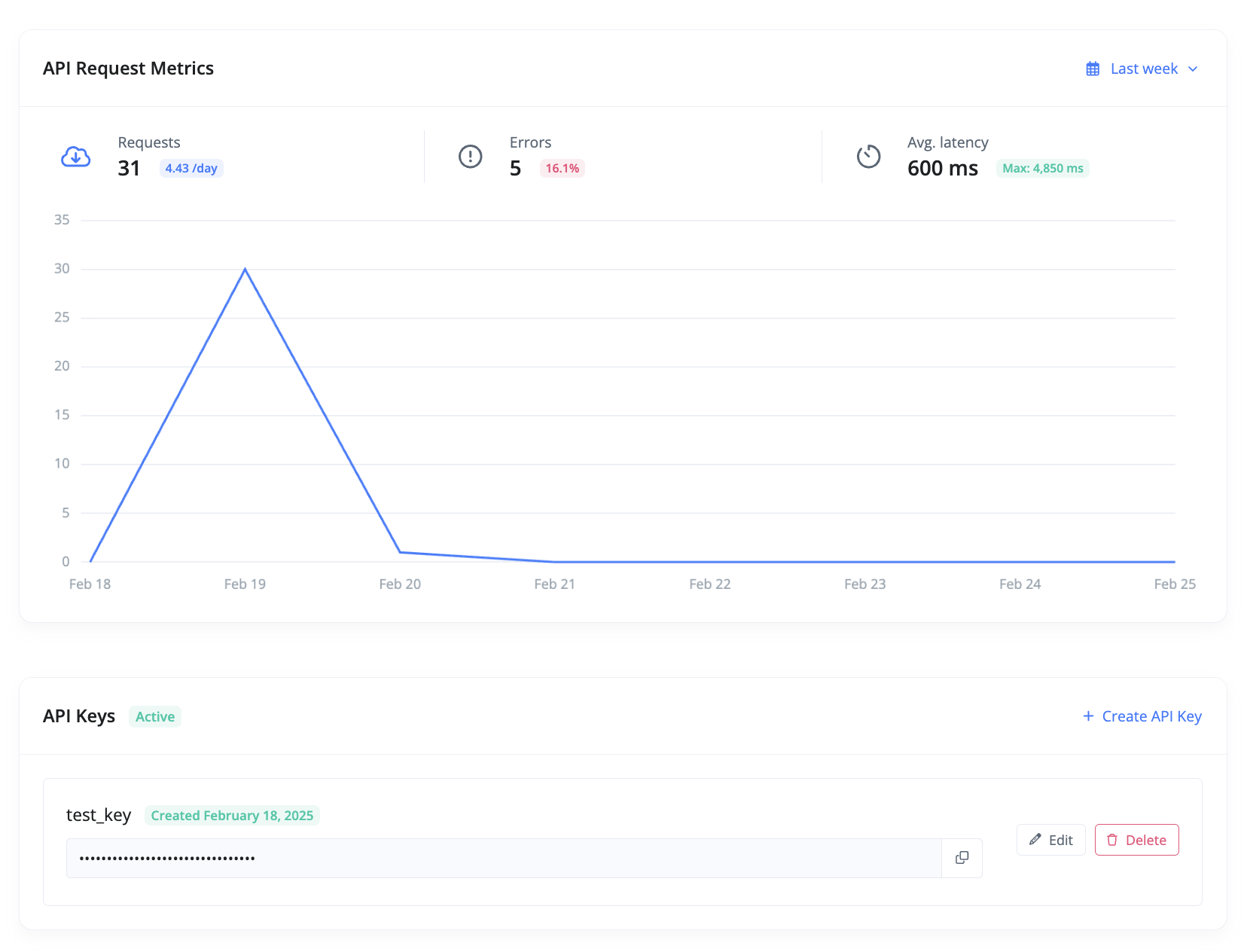Create API Key link
The height and width of the screenshot is (952, 1244).
[x=1142, y=716]
